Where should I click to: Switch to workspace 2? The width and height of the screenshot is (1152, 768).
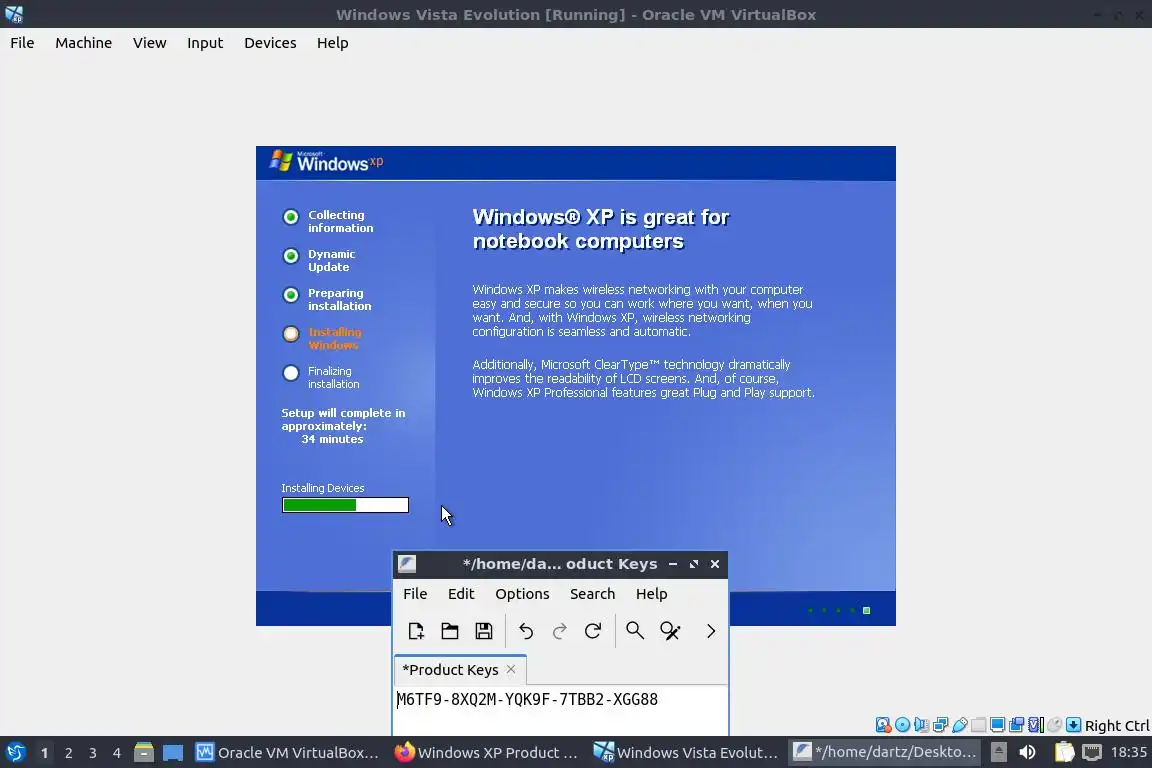click(x=68, y=753)
